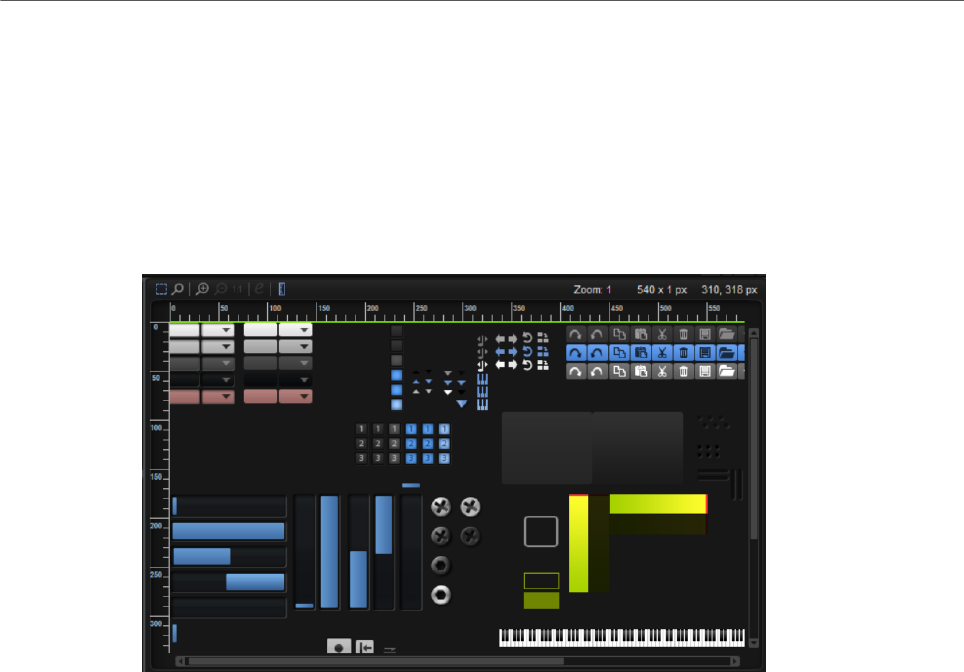
Task: Click the piano keyboard strip in the image
Action: (x=622, y=638)
